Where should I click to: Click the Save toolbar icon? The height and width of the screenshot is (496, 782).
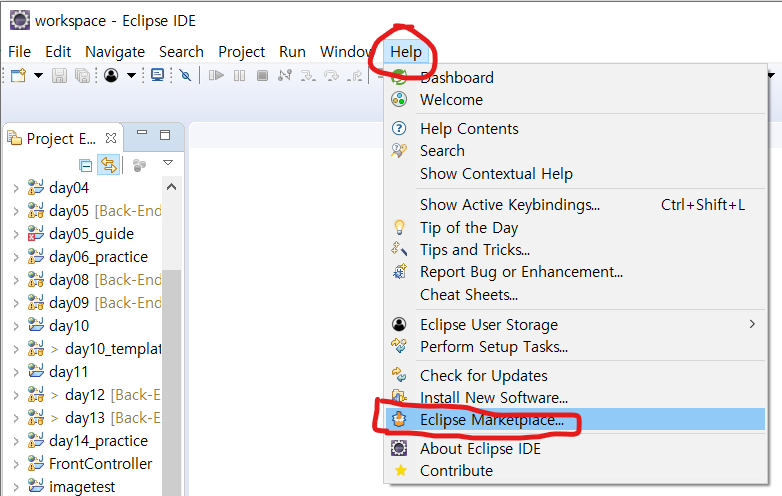pyautogui.click(x=59, y=76)
